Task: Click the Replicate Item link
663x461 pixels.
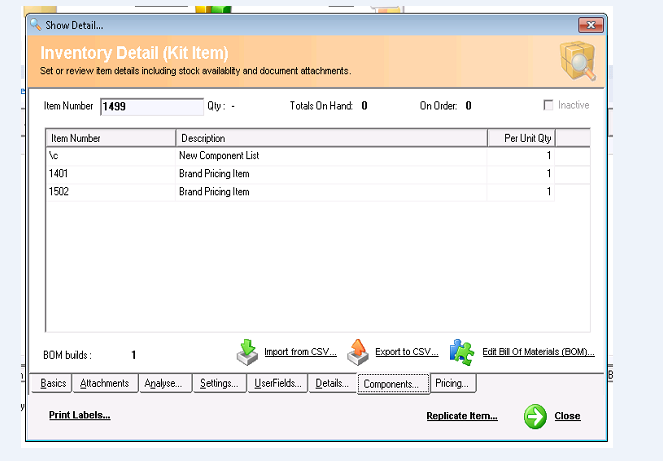Action: point(462,416)
